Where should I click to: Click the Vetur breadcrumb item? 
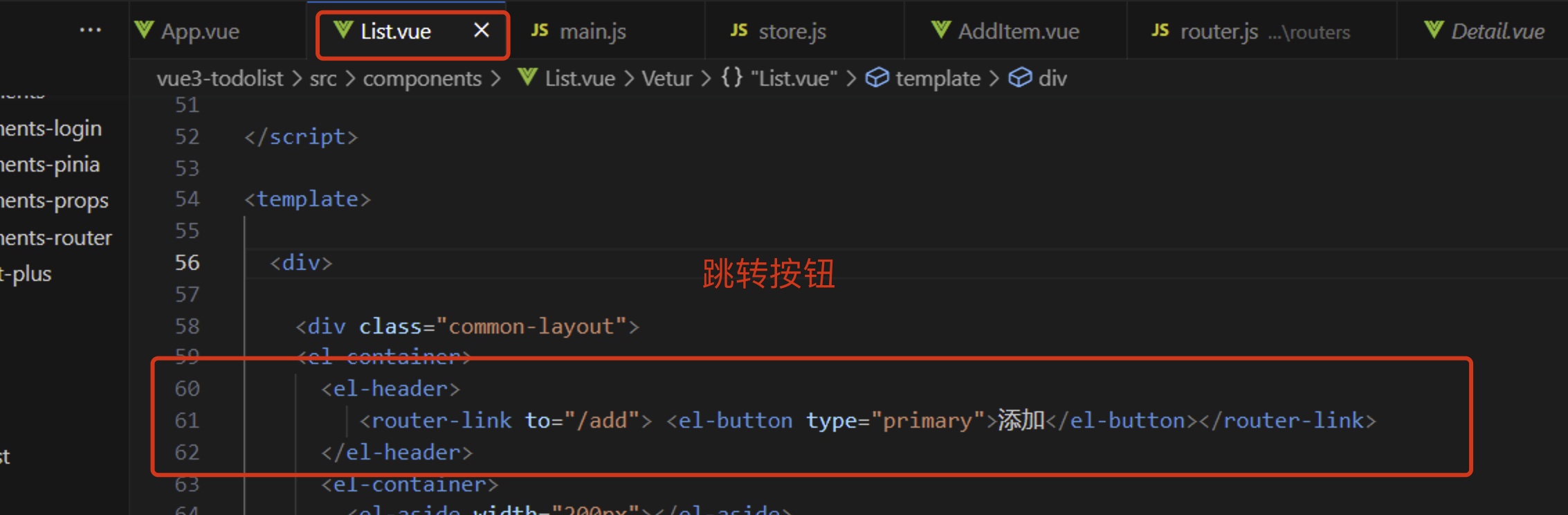click(x=666, y=79)
